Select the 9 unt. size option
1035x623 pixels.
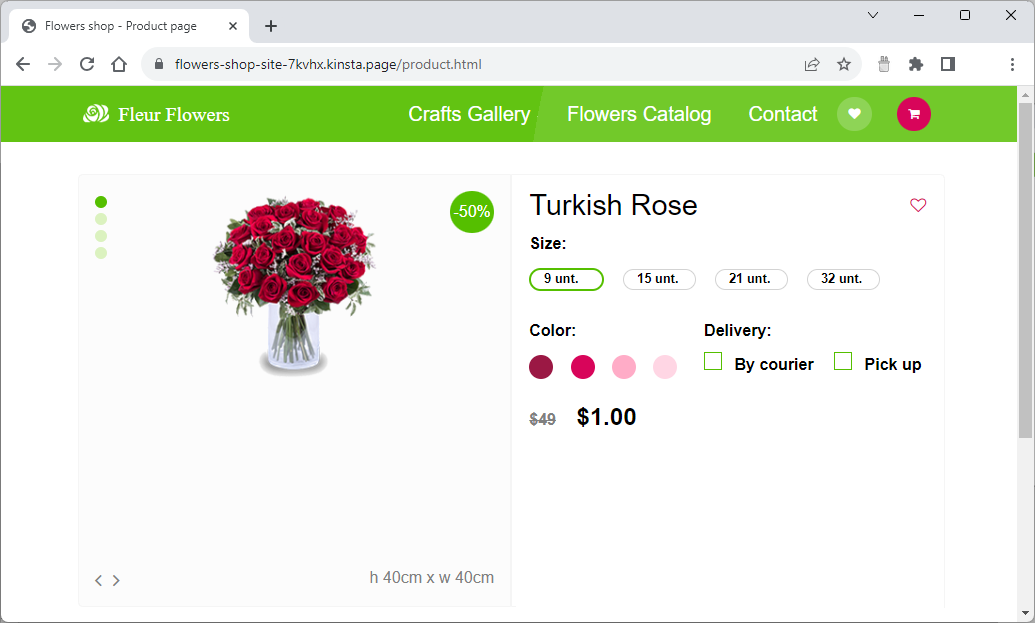coord(566,279)
